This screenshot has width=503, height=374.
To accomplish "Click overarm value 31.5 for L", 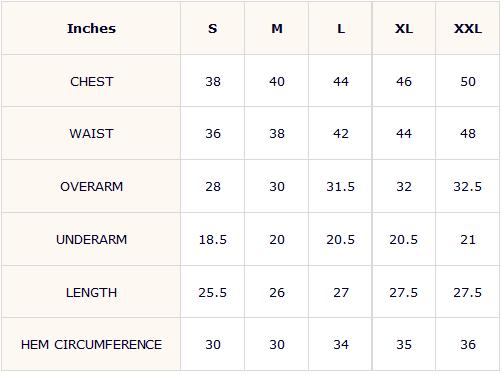I will coord(341,186).
